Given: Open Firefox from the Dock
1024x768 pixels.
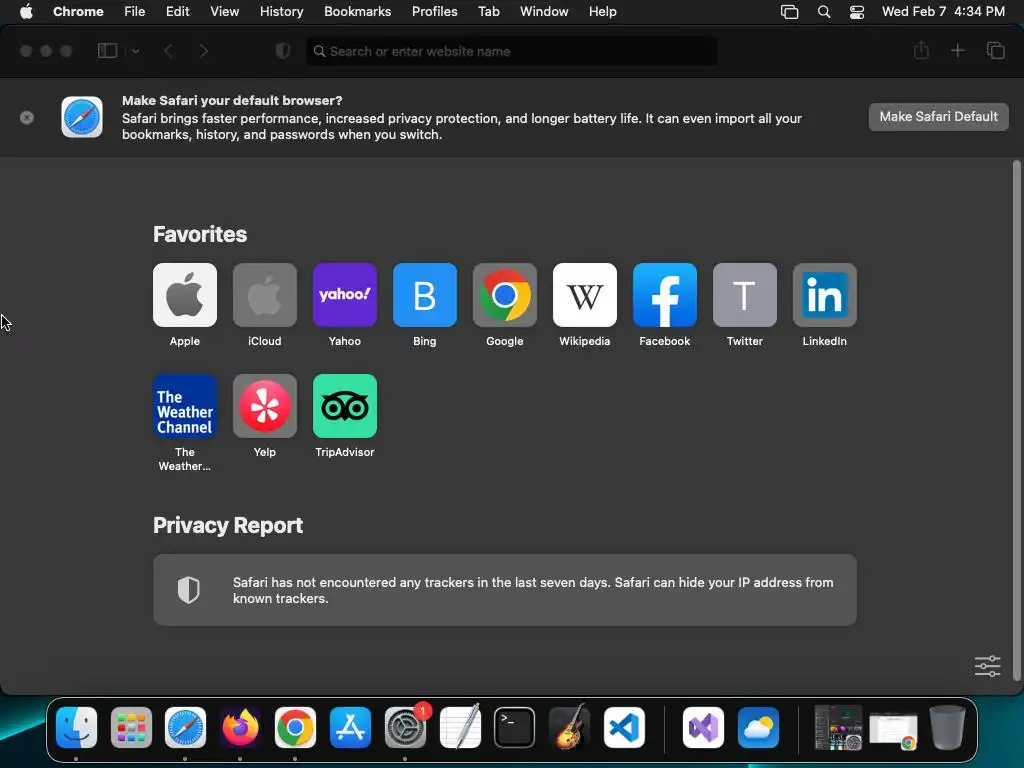Looking at the screenshot, I should (240, 727).
